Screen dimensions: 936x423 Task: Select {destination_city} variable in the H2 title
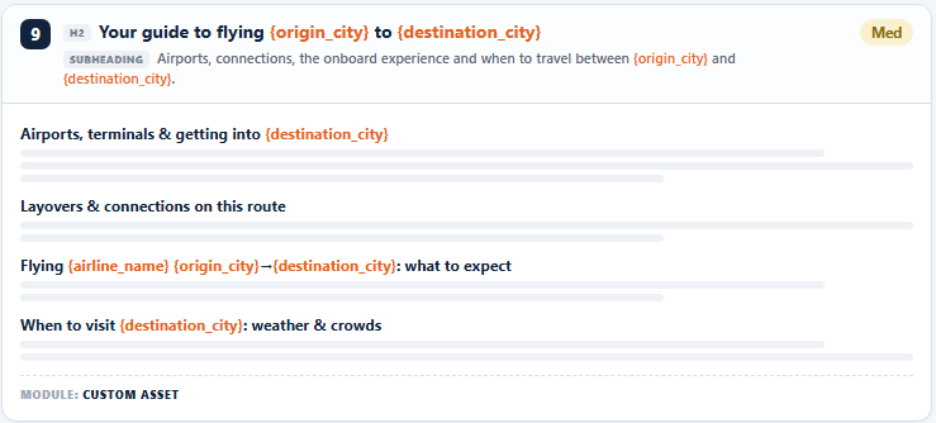[469, 33]
